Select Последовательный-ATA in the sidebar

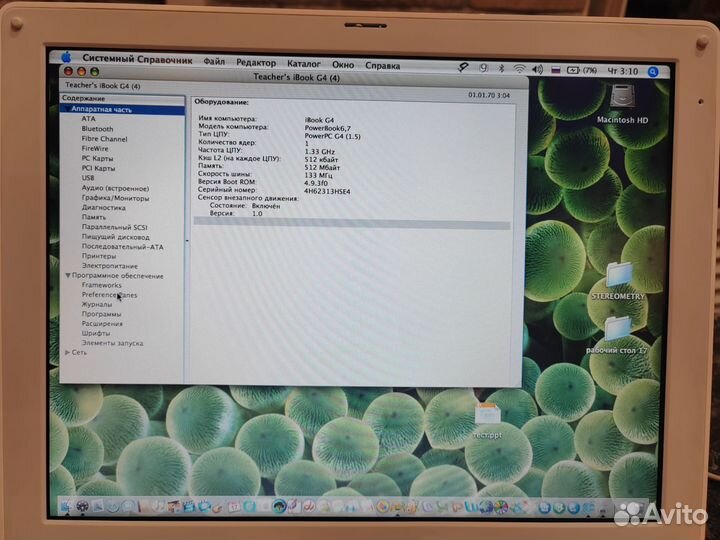123,247
